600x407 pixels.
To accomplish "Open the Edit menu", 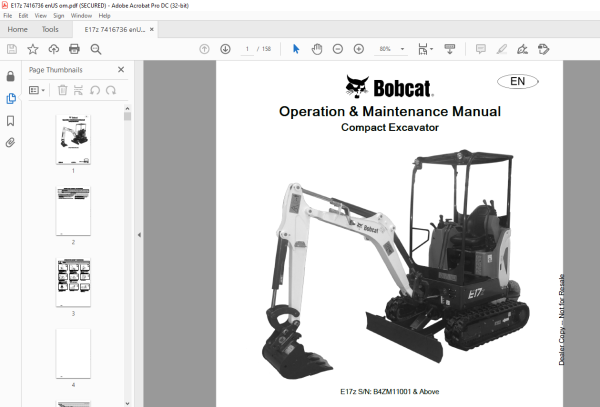I will 23,16.
